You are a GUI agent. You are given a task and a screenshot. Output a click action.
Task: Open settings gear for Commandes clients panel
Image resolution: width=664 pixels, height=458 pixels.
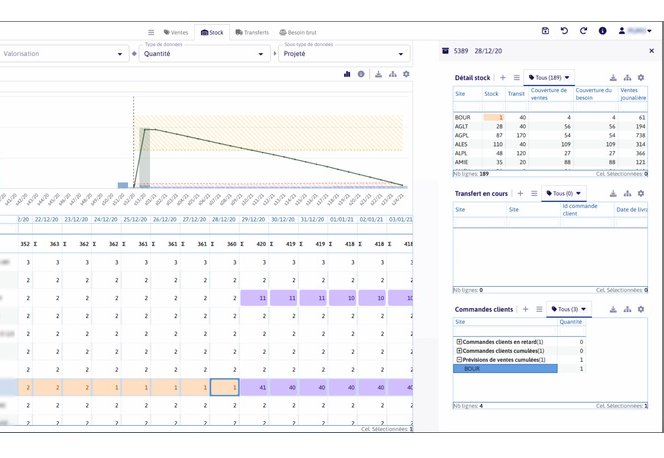tap(640, 309)
